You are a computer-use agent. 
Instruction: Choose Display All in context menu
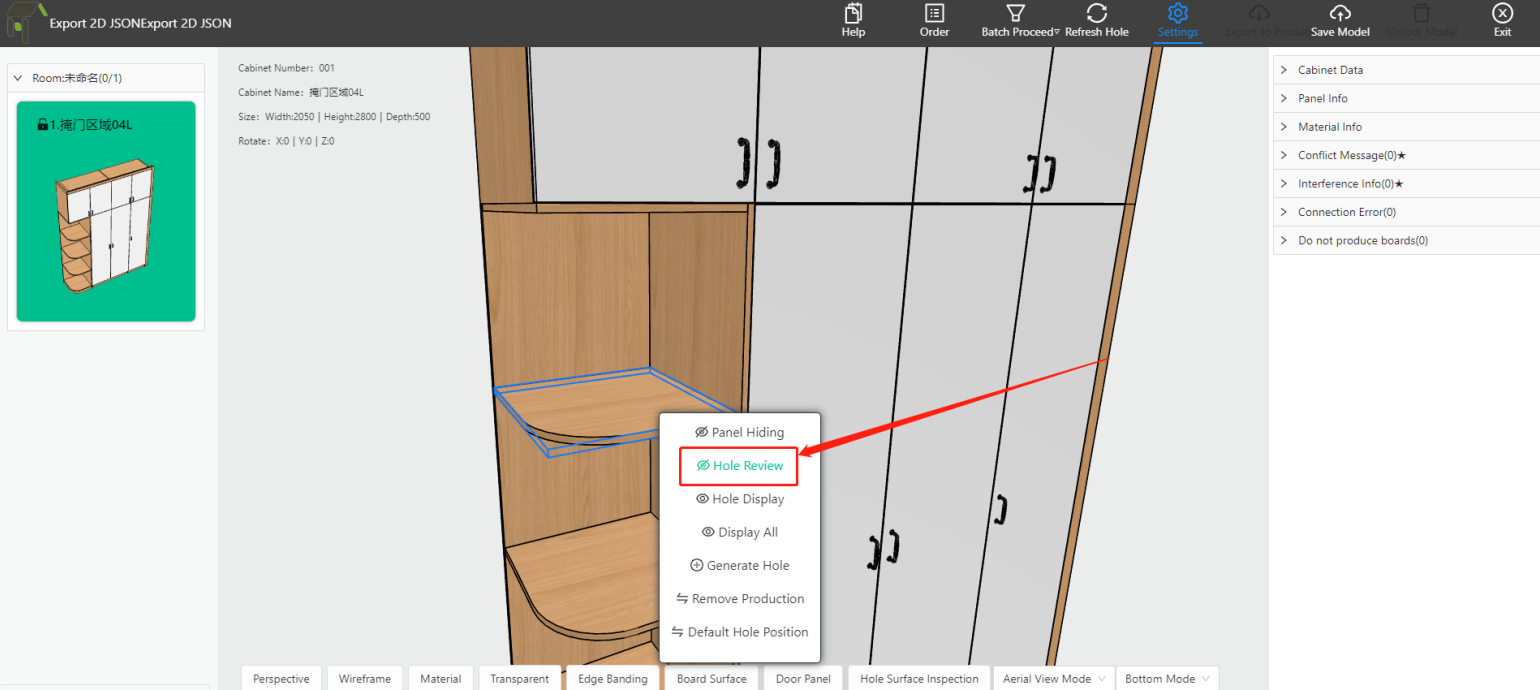[739, 532]
